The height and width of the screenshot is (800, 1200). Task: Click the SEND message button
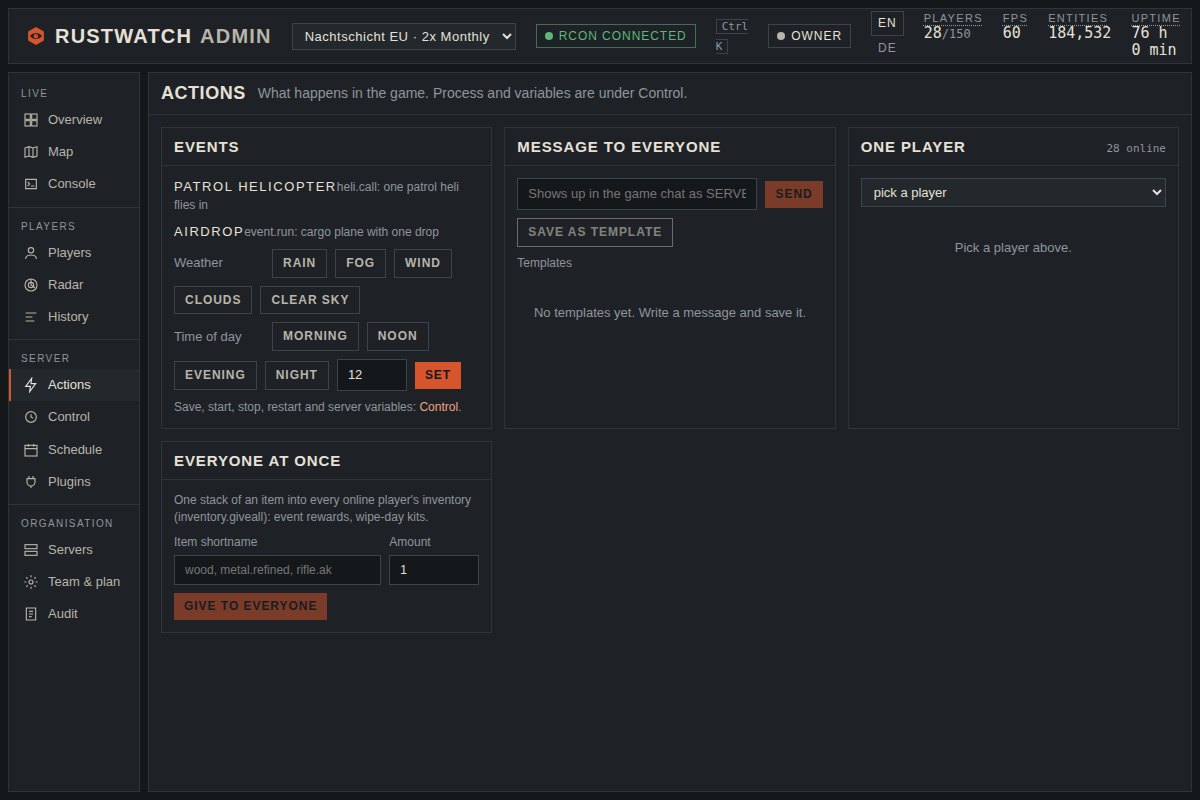[x=794, y=194]
